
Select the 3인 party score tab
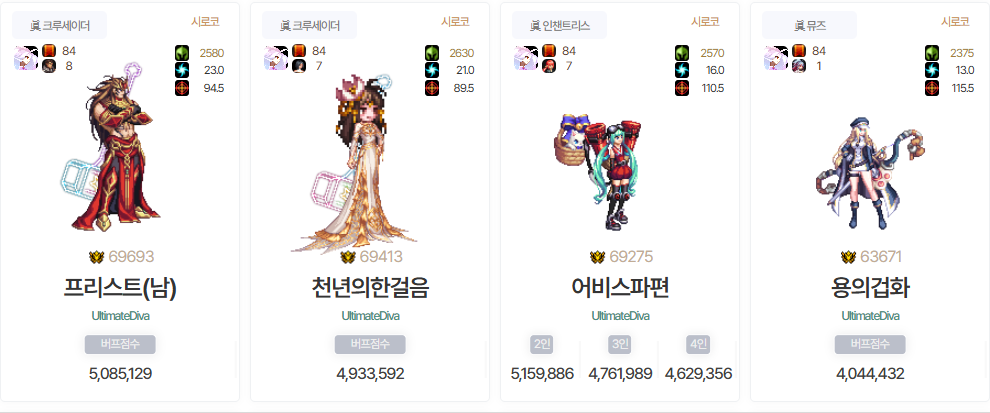[x=619, y=344]
